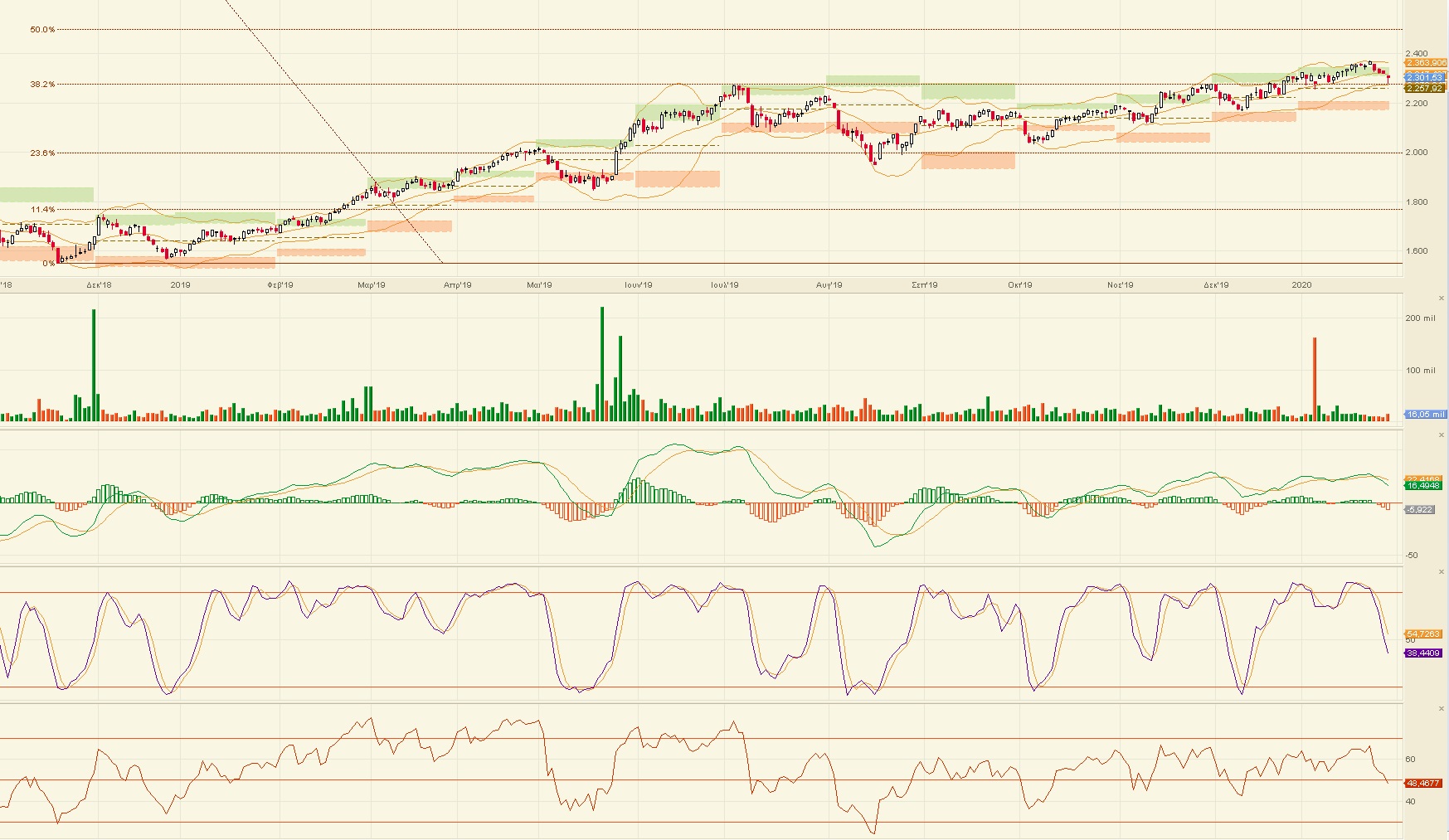Select the 38.2% Fibonacci level label
This screenshot has height=840, width=1449.
click(42, 84)
